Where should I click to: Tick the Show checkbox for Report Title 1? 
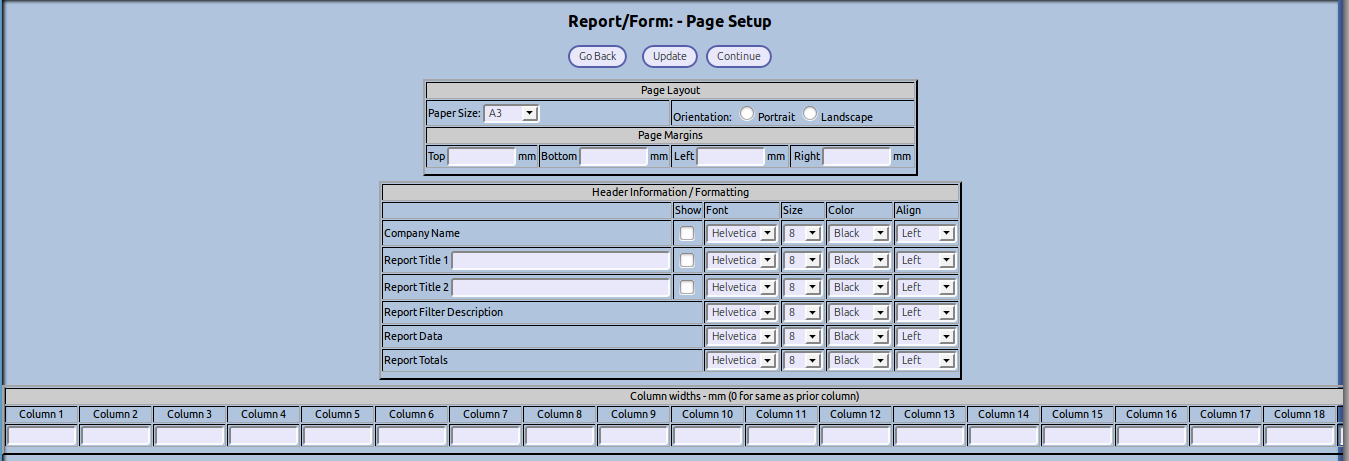tap(687, 260)
